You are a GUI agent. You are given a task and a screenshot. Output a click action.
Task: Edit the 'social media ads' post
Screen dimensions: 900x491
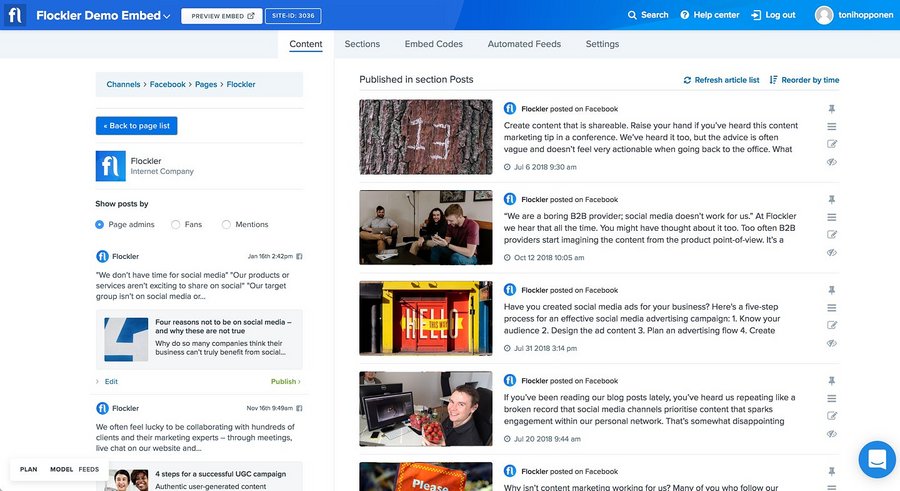pyautogui.click(x=832, y=326)
